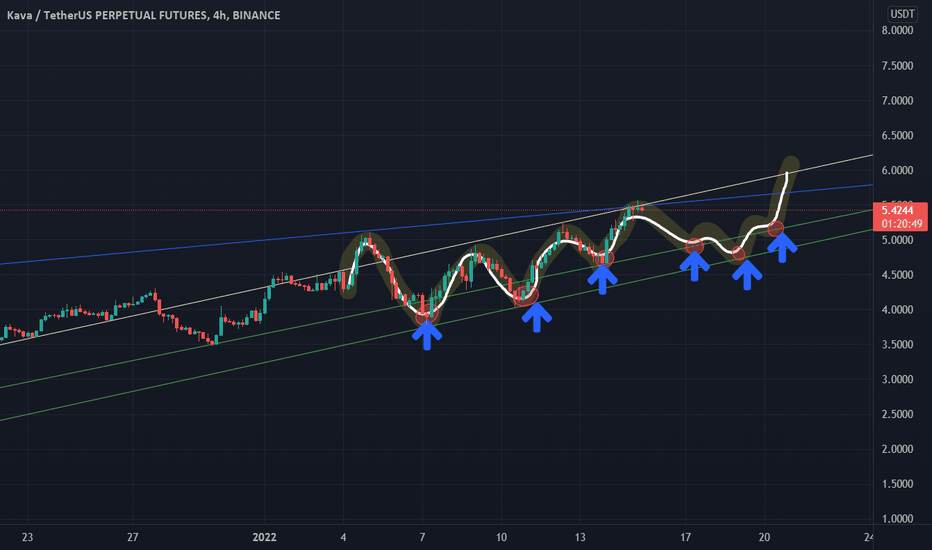Click the 6.0000 price axis label
Screen dimensions: 932x550
897,170
